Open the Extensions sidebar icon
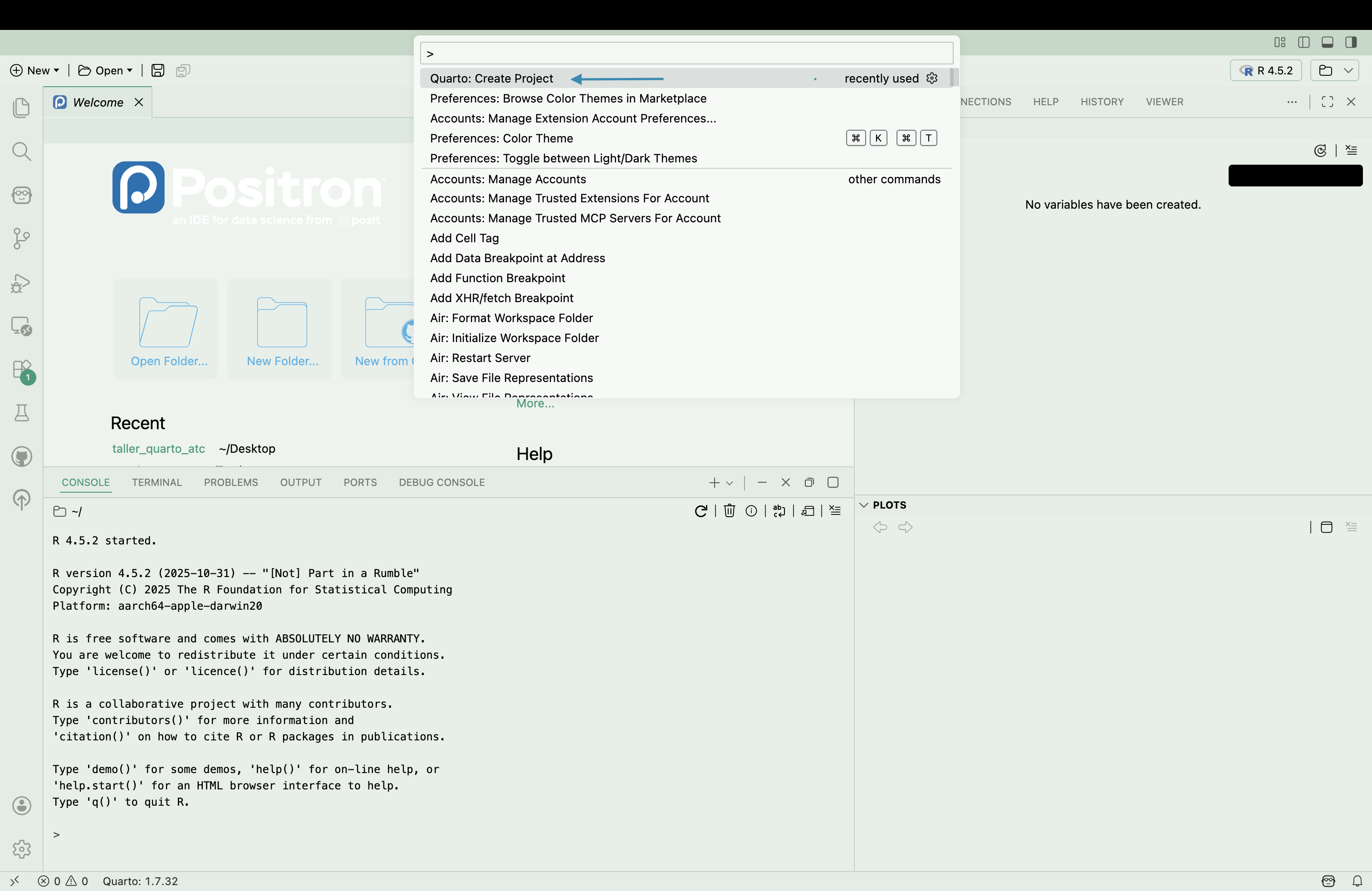 point(21,369)
